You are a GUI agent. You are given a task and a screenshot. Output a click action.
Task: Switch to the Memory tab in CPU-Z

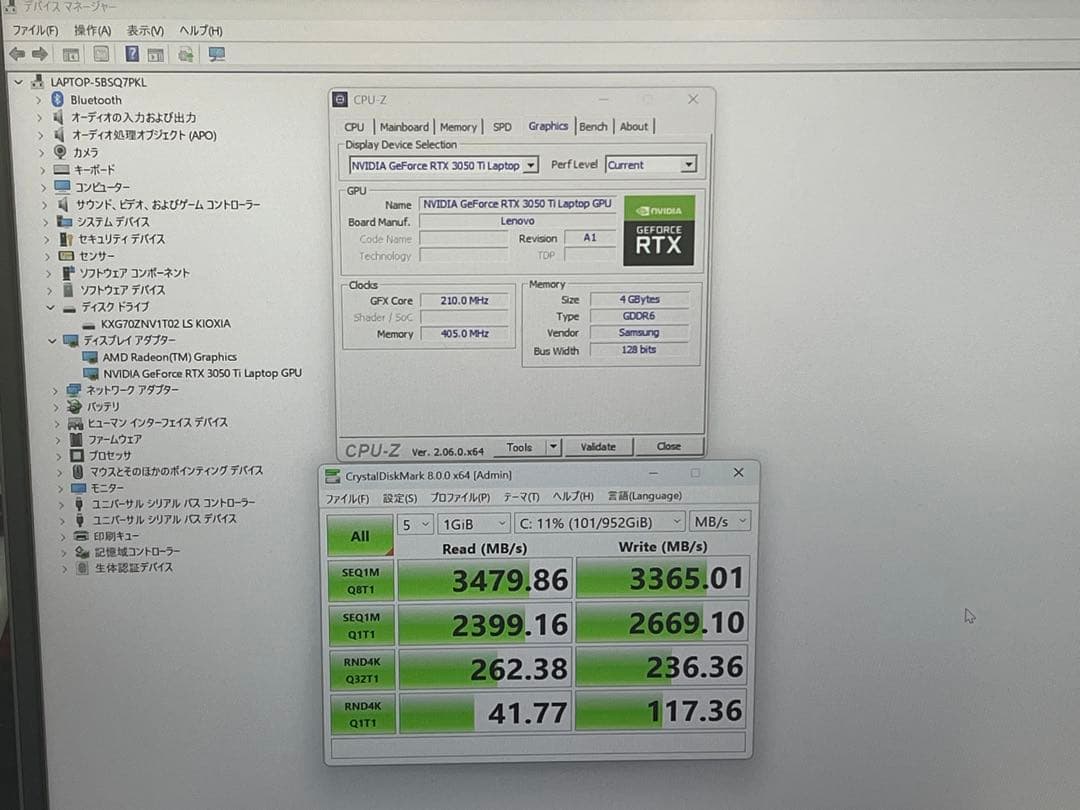[458, 127]
